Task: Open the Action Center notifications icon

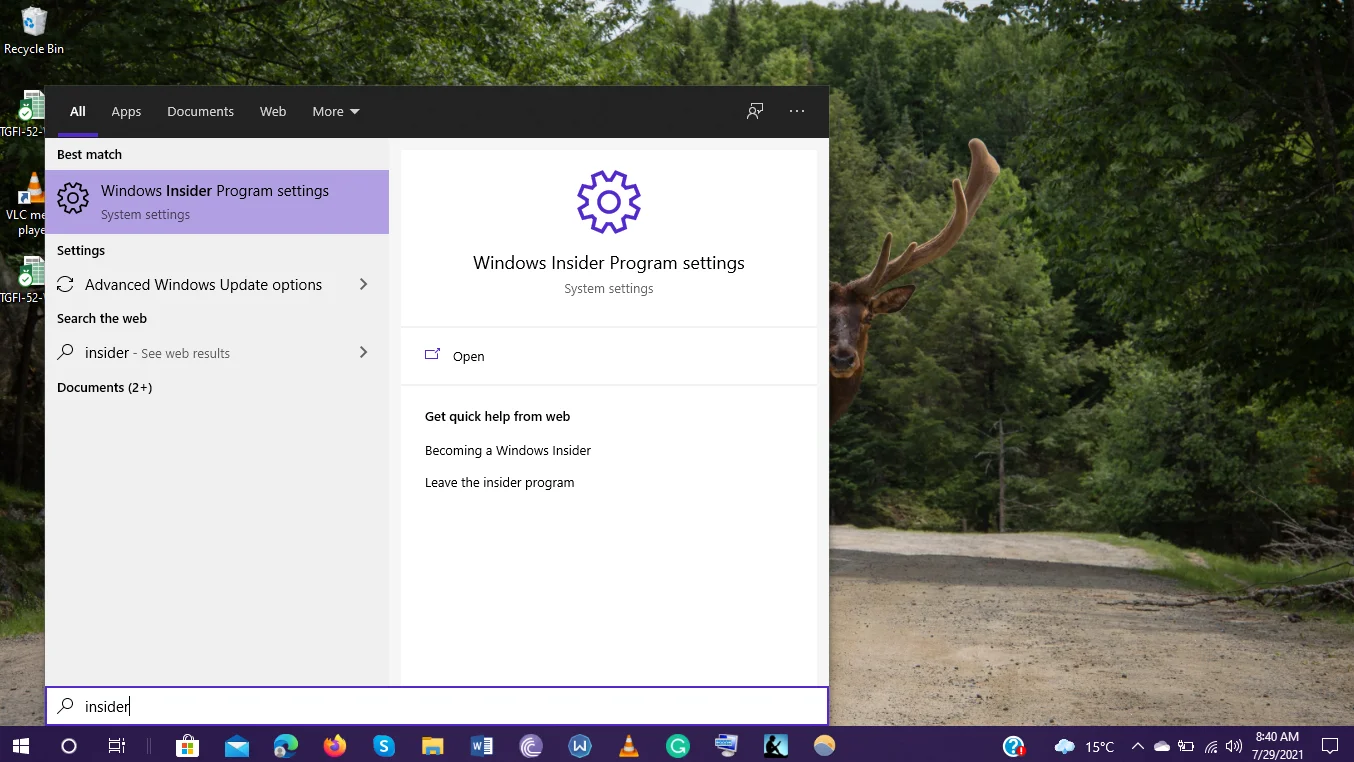Action: (1330, 746)
